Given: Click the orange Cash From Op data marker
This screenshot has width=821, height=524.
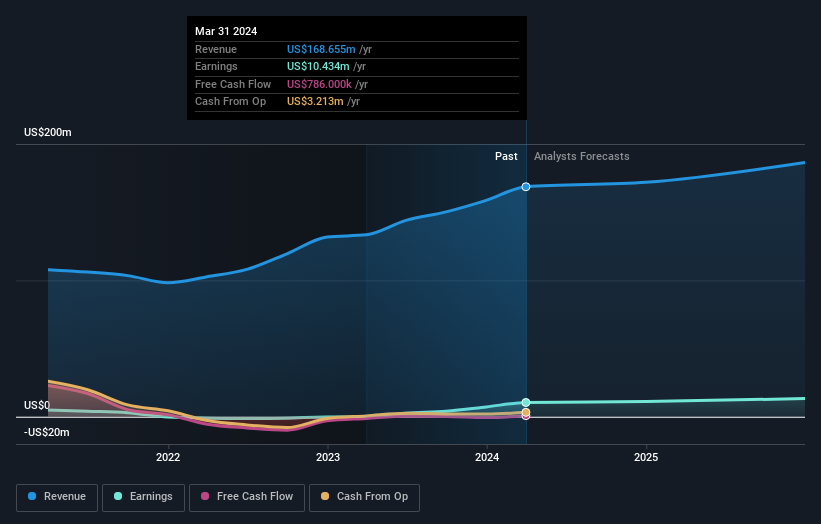Looking at the screenshot, I should 526,412.
